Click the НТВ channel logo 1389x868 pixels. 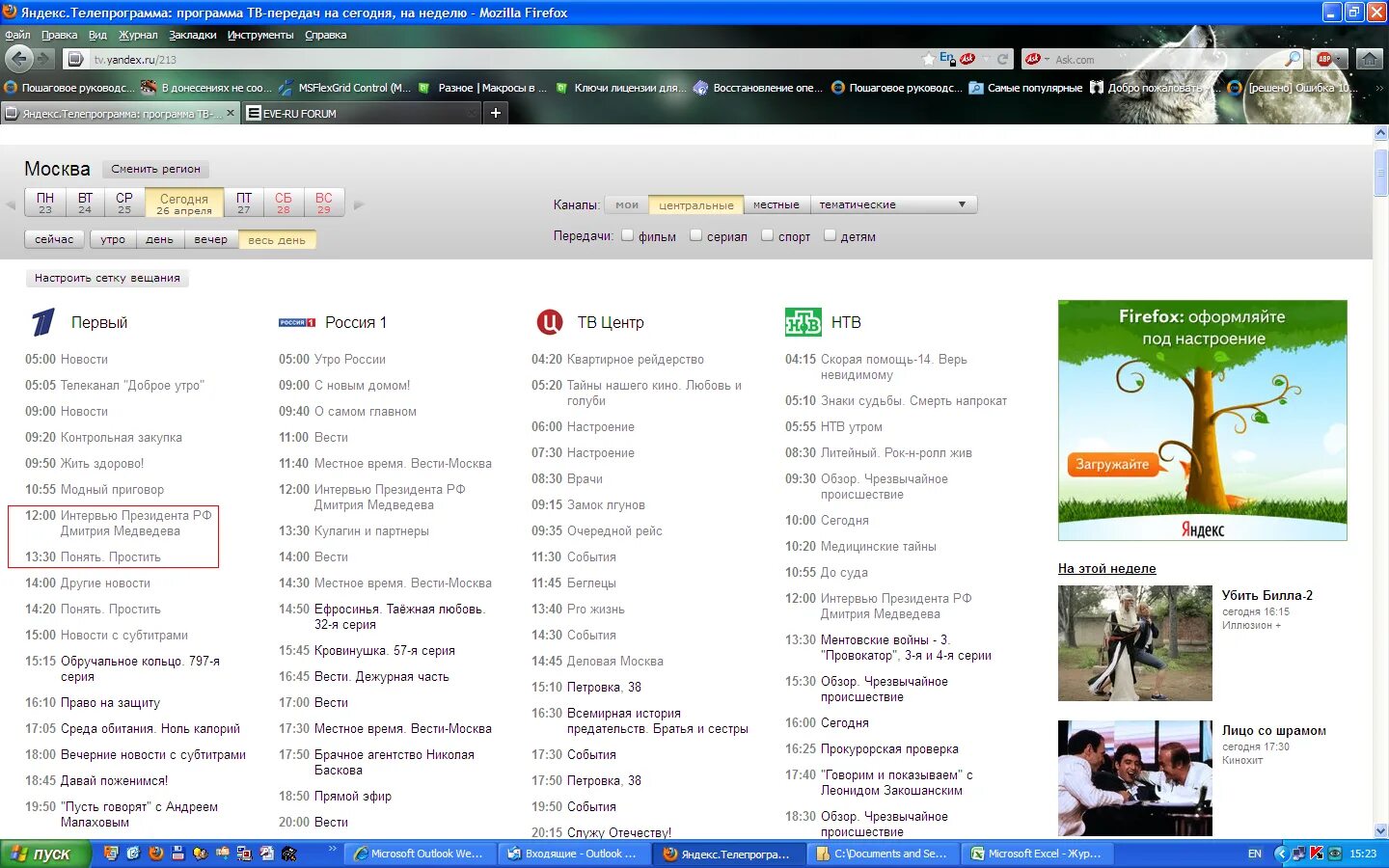[x=803, y=322]
